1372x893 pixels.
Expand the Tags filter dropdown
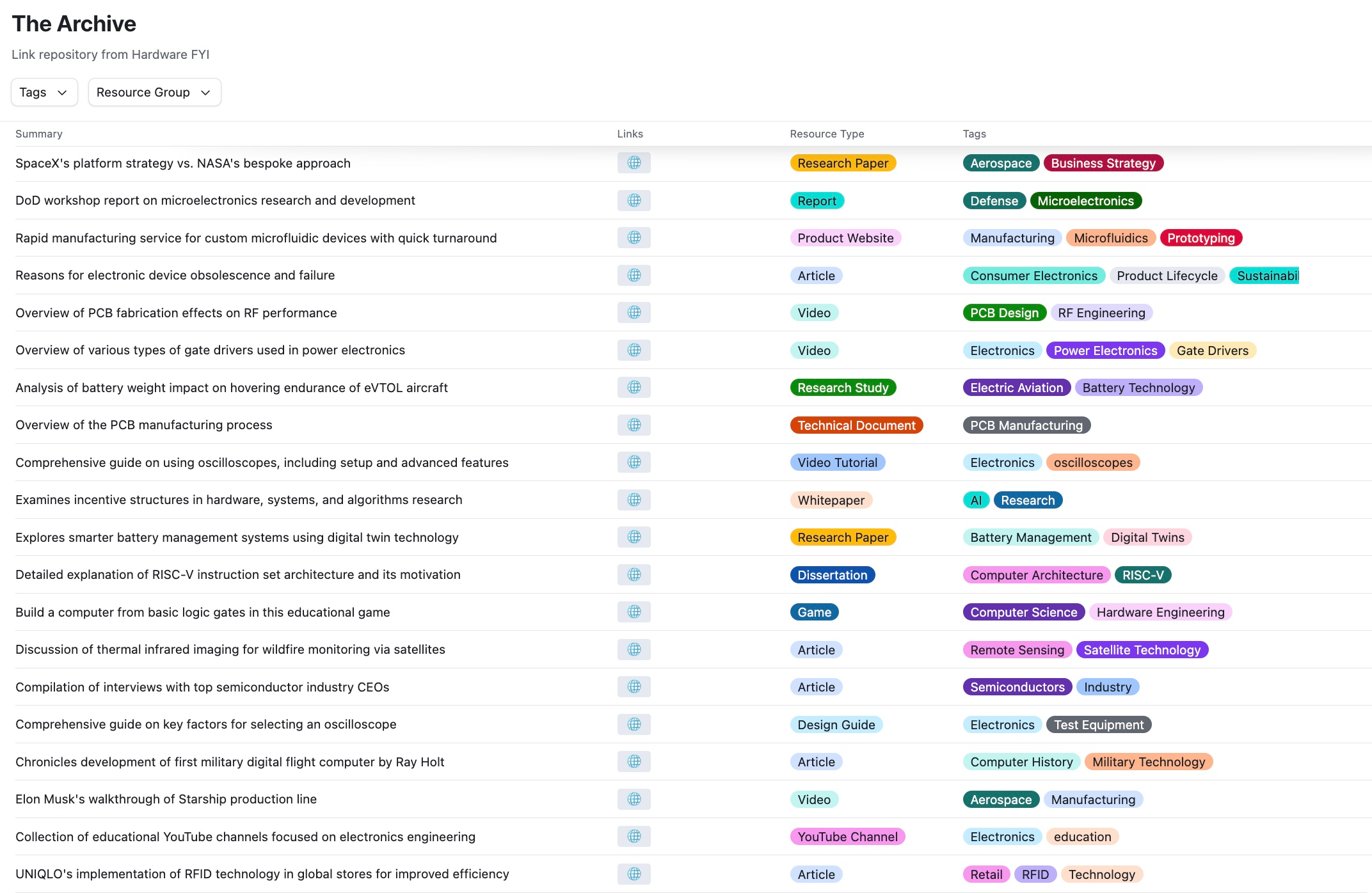[44, 92]
